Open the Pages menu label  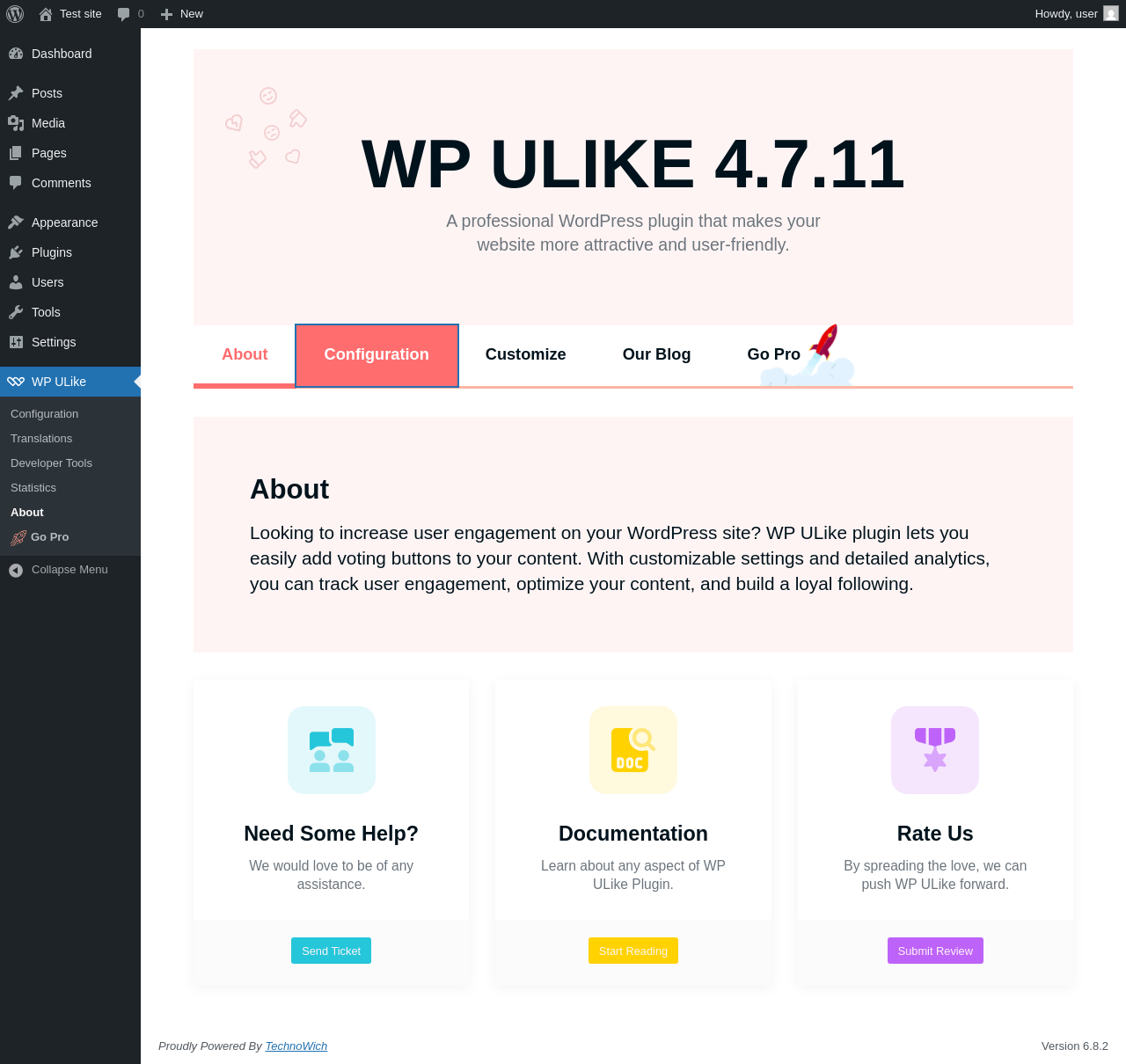pyautogui.click(x=49, y=153)
